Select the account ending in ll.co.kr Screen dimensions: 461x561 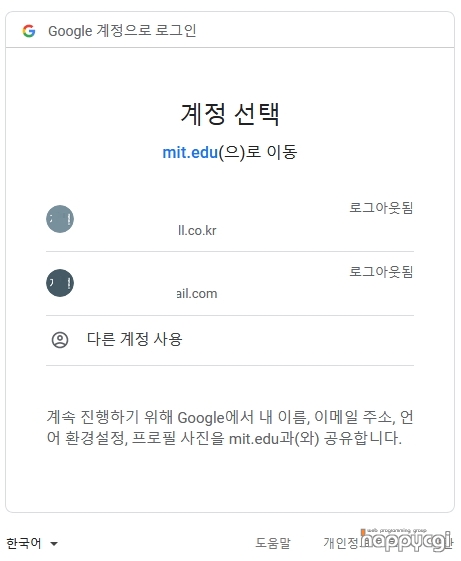coord(230,219)
